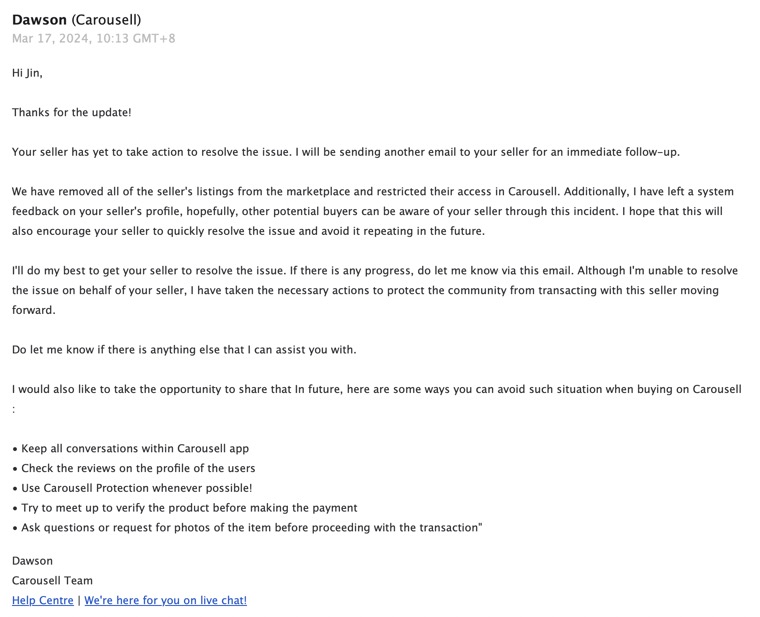Screen dimensions: 760x617
Task: Click the bullet starting "Ask questions or request"
Action: click(250, 527)
